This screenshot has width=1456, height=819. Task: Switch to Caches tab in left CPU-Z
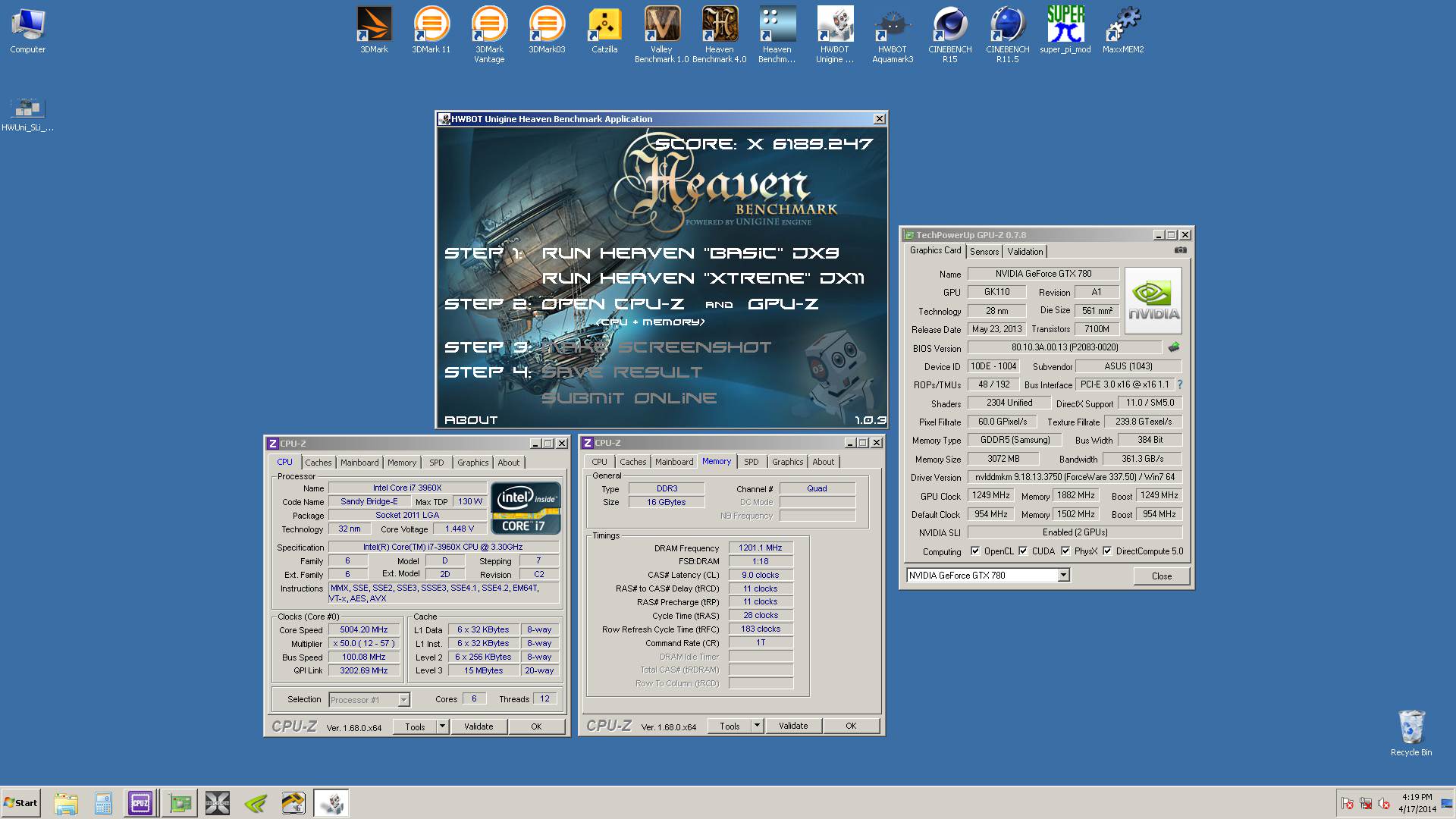pyautogui.click(x=318, y=463)
